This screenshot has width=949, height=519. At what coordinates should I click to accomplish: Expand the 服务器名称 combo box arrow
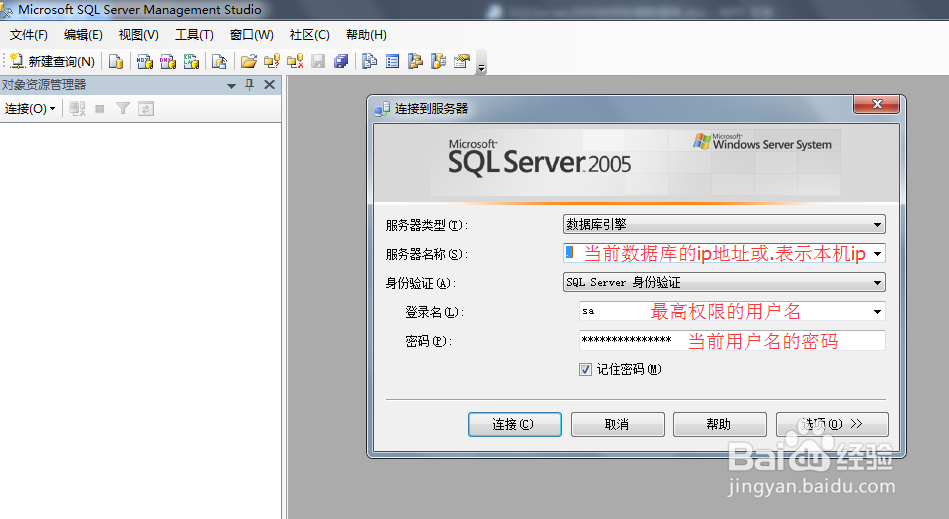[x=877, y=253]
